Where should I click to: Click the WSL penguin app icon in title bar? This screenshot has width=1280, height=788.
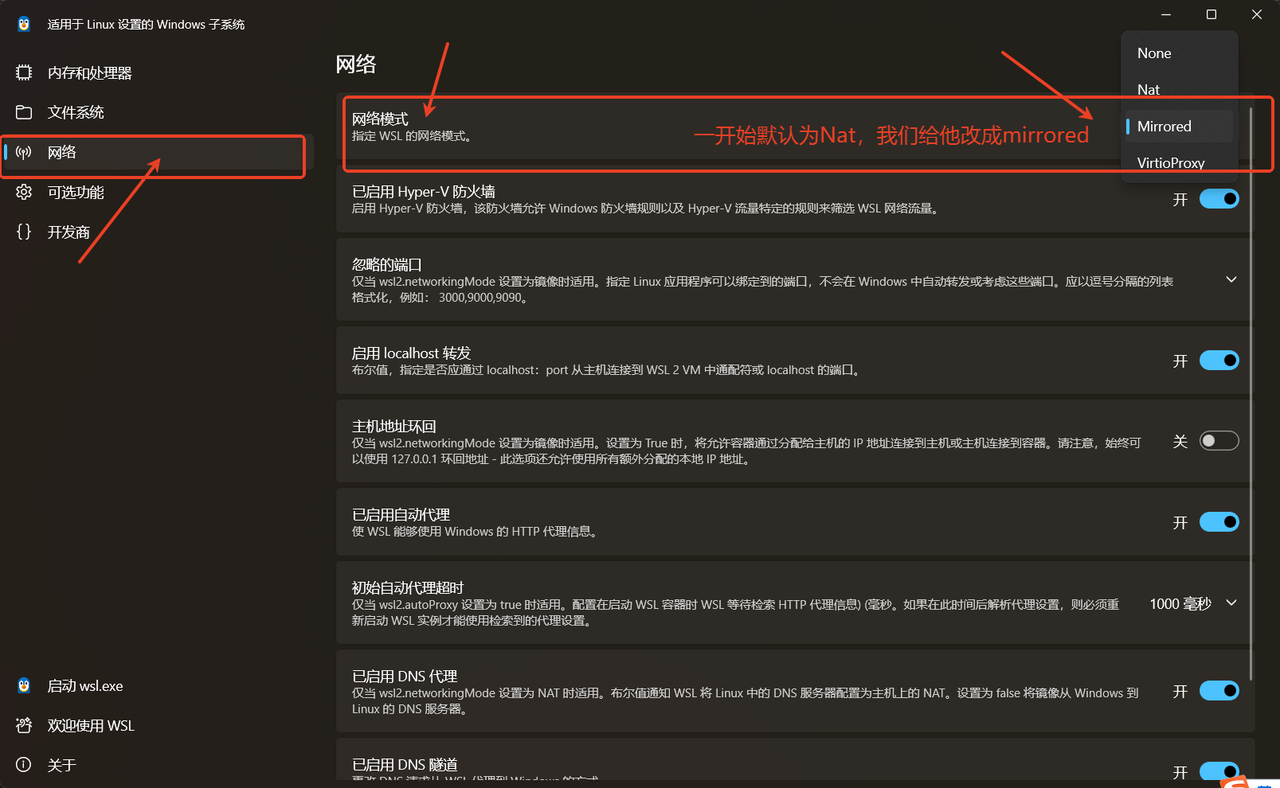pos(24,24)
